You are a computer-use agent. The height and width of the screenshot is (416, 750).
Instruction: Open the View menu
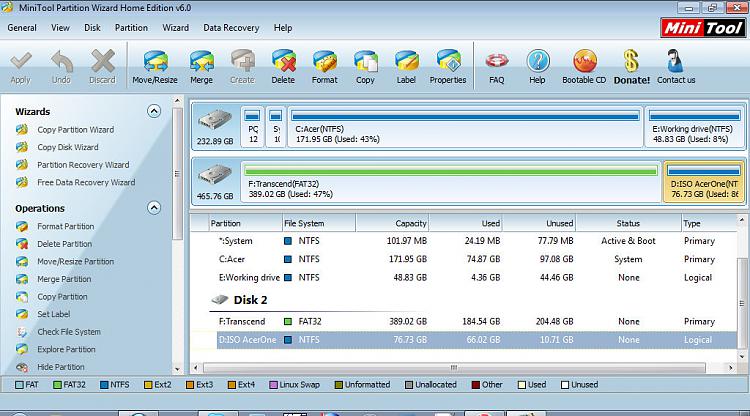[x=60, y=28]
